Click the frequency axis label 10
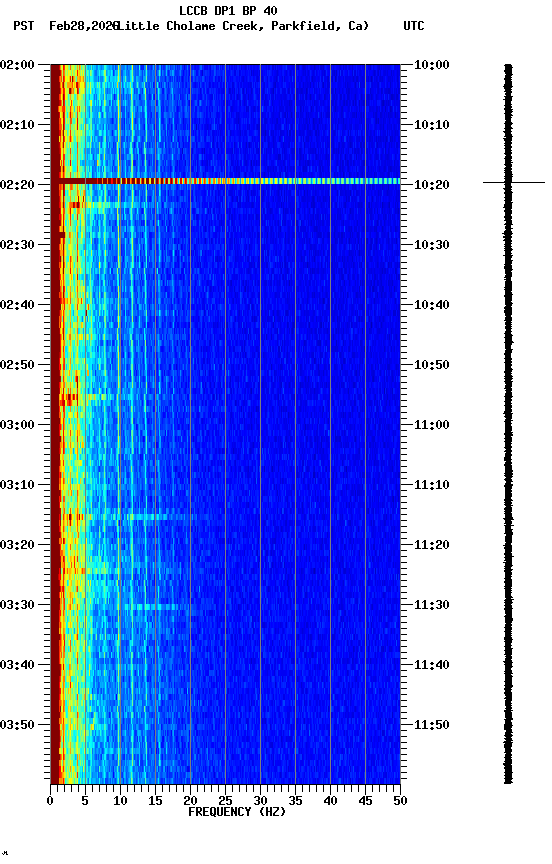 click(120, 801)
